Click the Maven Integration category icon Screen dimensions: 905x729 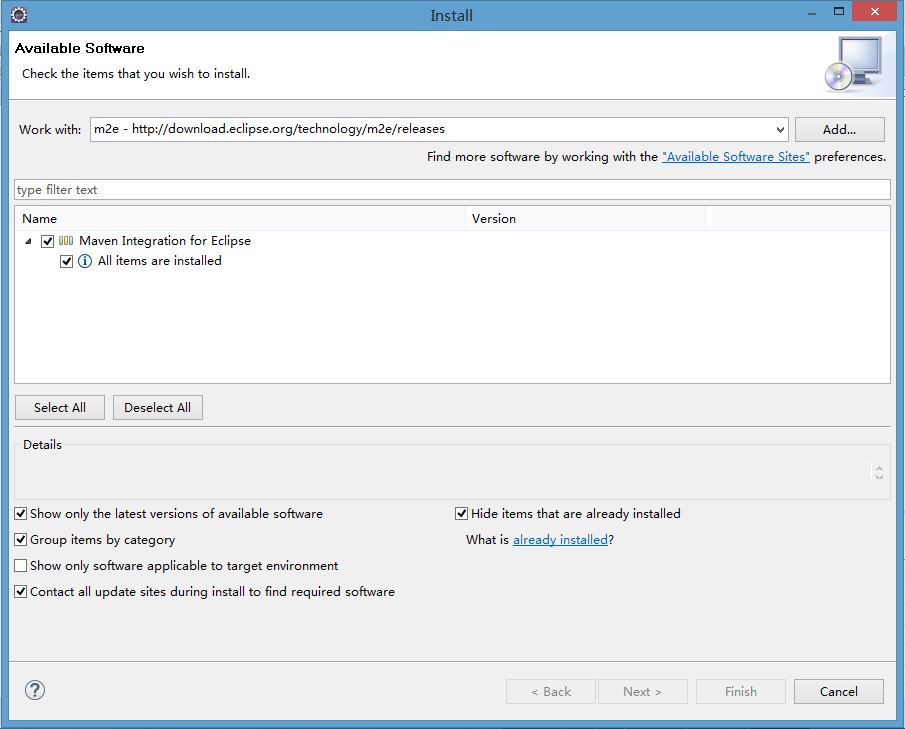[66, 241]
